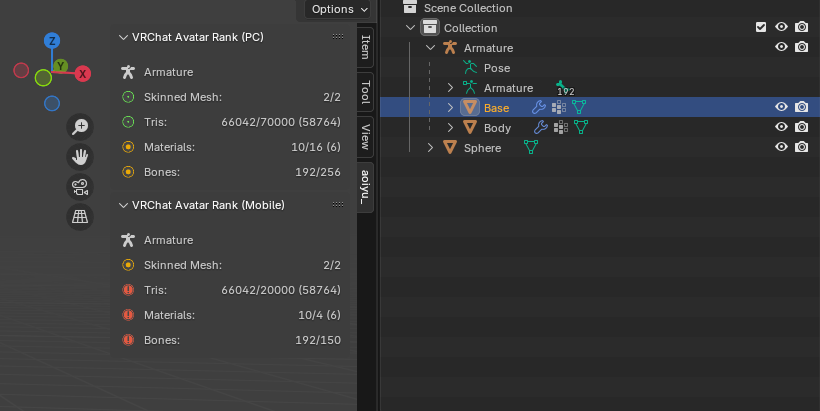Viewport: 820px width, 411px height.
Task: Switch perspective/orthographic with grid button
Action: [x=80, y=216]
